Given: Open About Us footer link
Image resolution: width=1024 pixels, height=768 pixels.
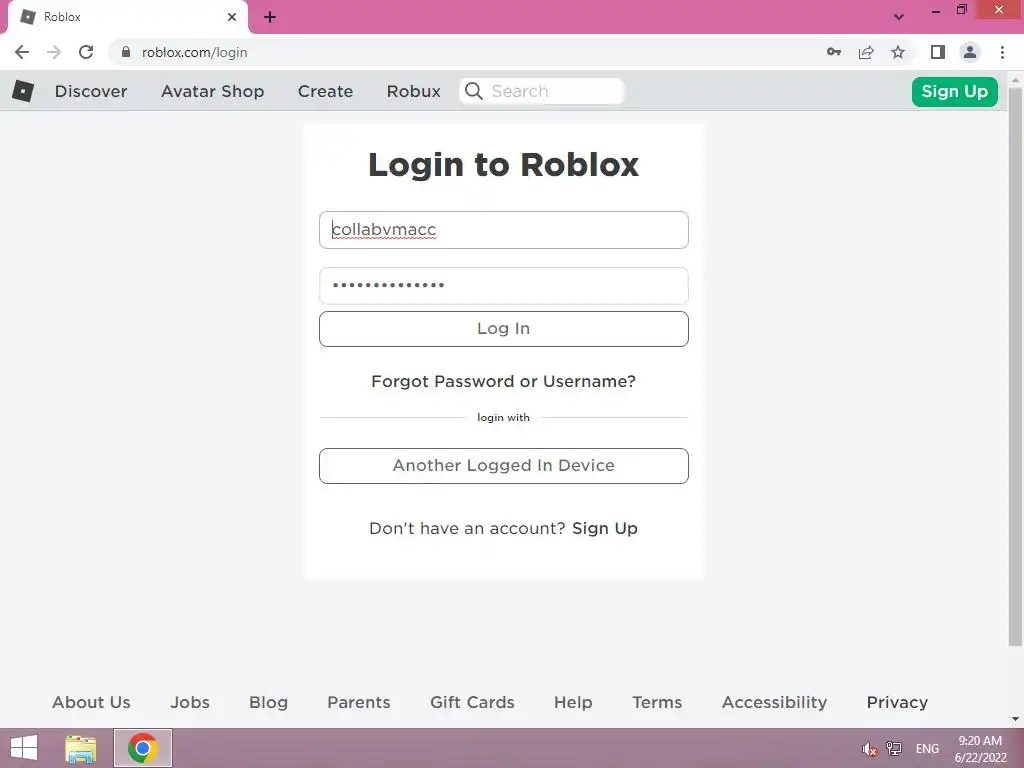Looking at the screenshot, I should [x=91, y=702].
